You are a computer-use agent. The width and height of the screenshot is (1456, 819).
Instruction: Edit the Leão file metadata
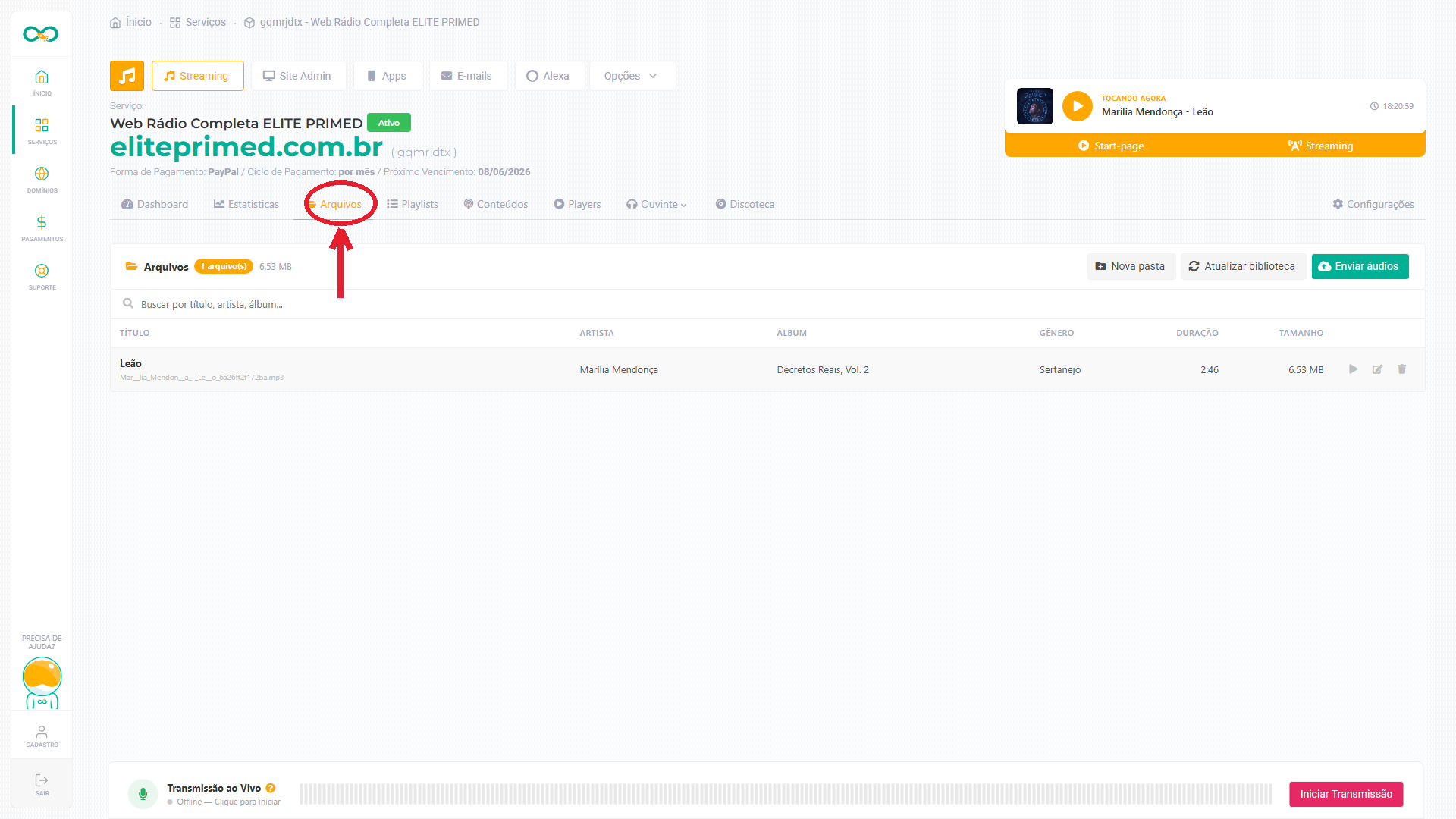click(x=1377, y=369)
